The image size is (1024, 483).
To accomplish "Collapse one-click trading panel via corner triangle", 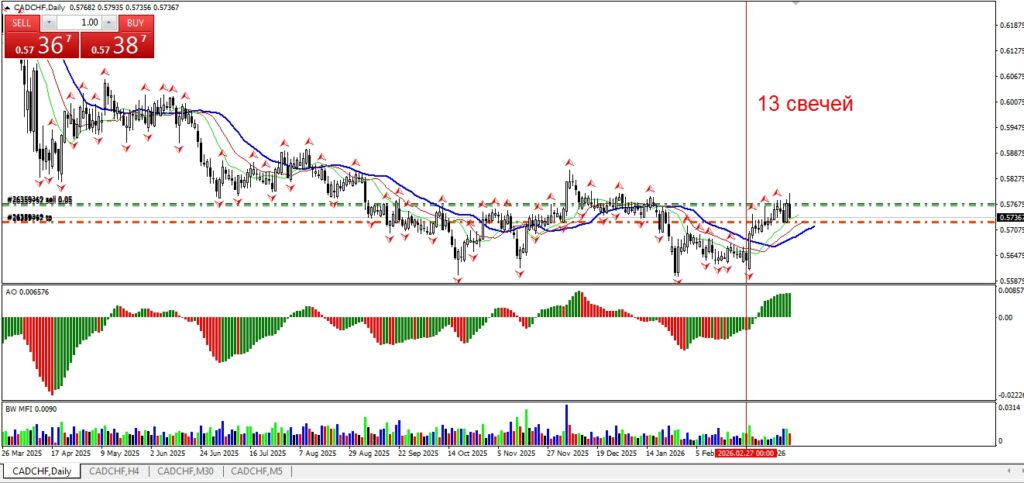I will 7,7.
